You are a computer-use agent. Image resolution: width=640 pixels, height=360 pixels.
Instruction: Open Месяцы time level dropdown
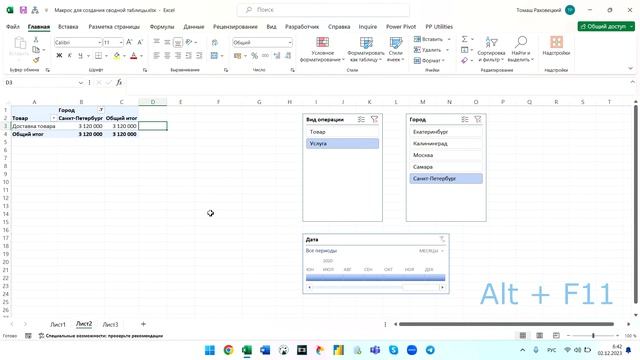431,251
